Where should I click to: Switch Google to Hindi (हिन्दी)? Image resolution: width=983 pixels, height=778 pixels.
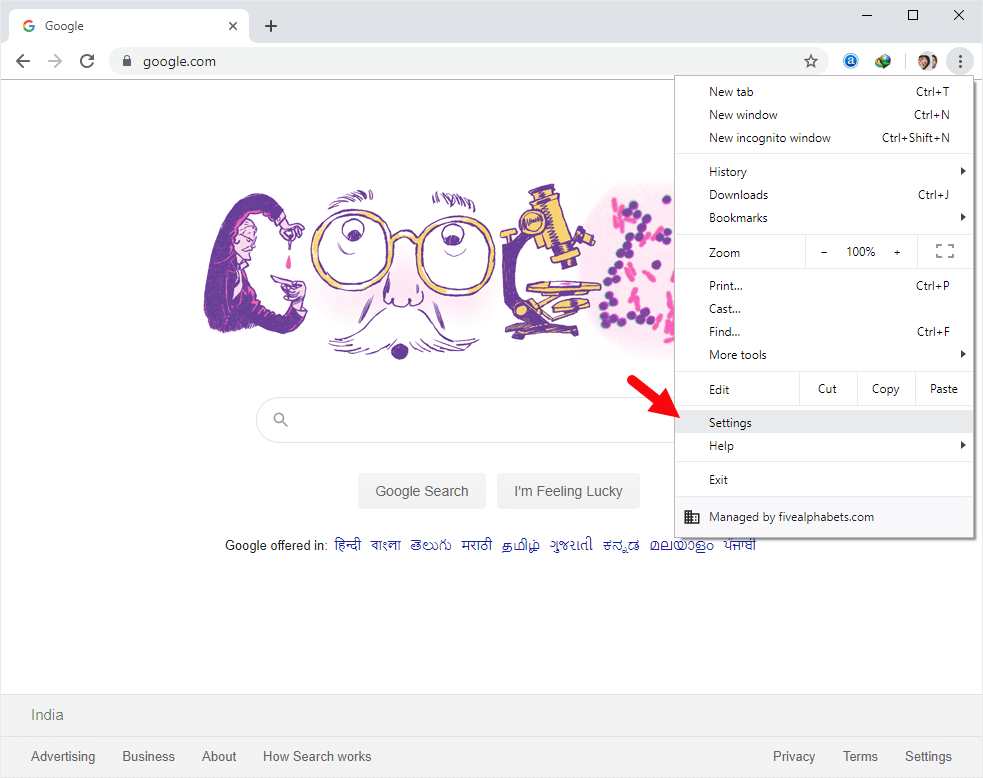point(348,545)
